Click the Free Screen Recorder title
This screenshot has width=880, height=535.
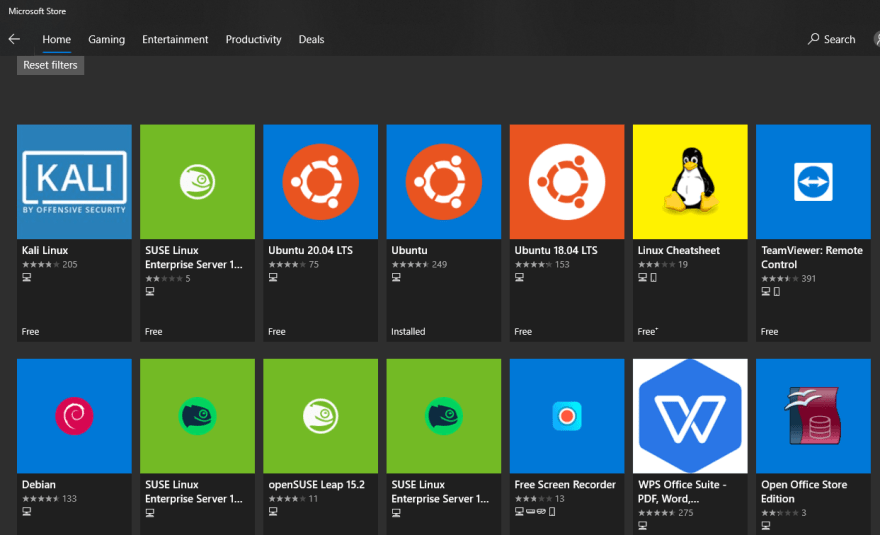565,484
